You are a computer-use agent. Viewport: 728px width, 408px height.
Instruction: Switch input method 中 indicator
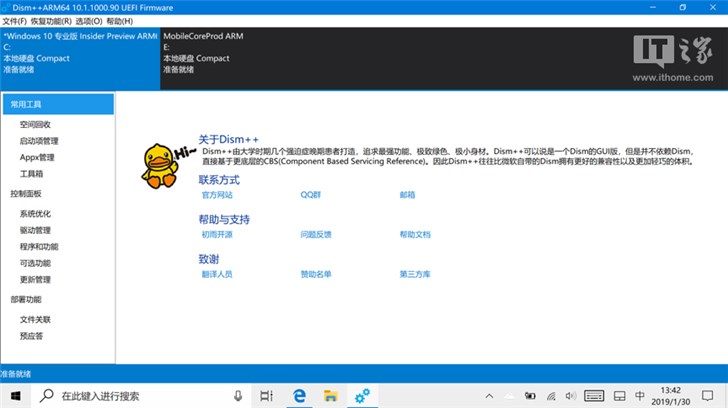tap(639, 395)
